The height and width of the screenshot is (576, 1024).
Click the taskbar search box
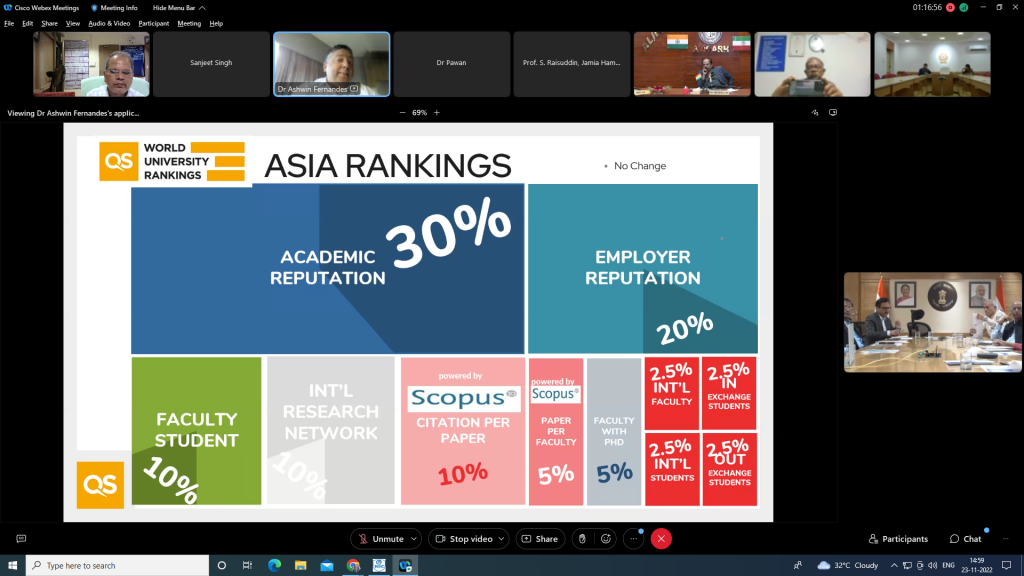[x=118, y=566]
